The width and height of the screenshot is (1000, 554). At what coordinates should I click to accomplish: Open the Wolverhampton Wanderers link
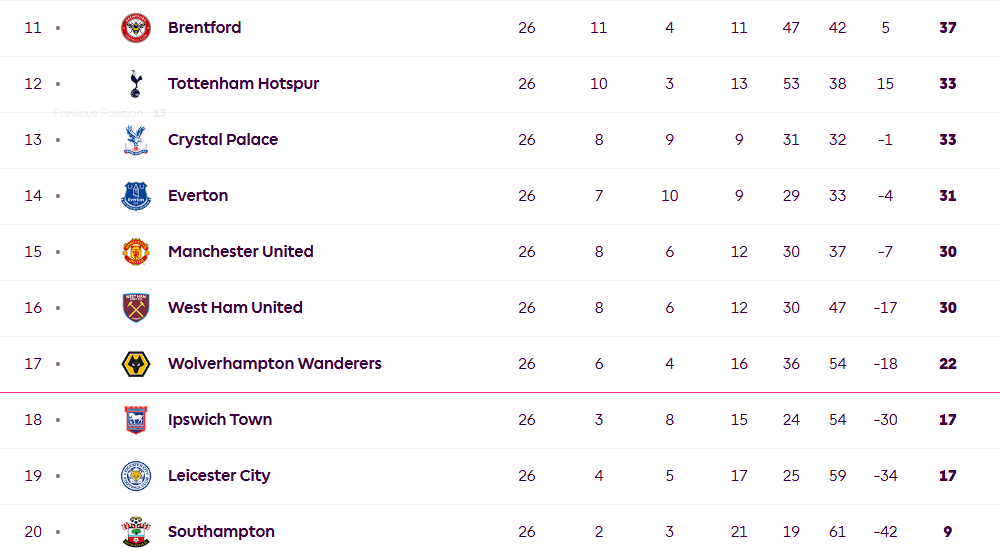(x=274, y=364)
